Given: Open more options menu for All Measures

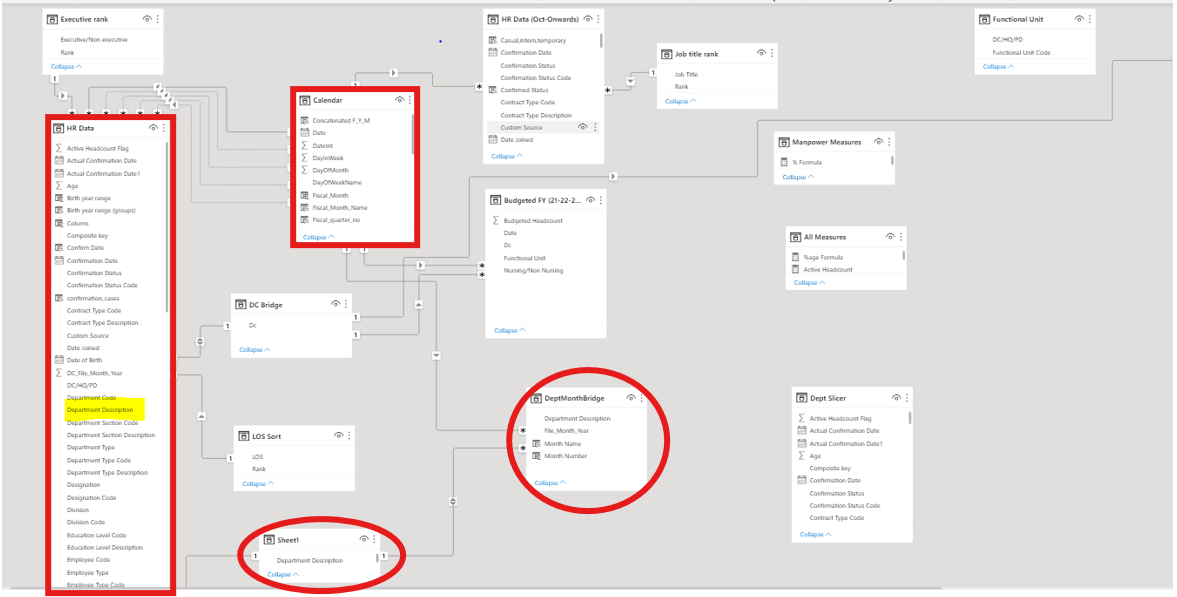Looking at the screenshot, I should pos(900,237).
